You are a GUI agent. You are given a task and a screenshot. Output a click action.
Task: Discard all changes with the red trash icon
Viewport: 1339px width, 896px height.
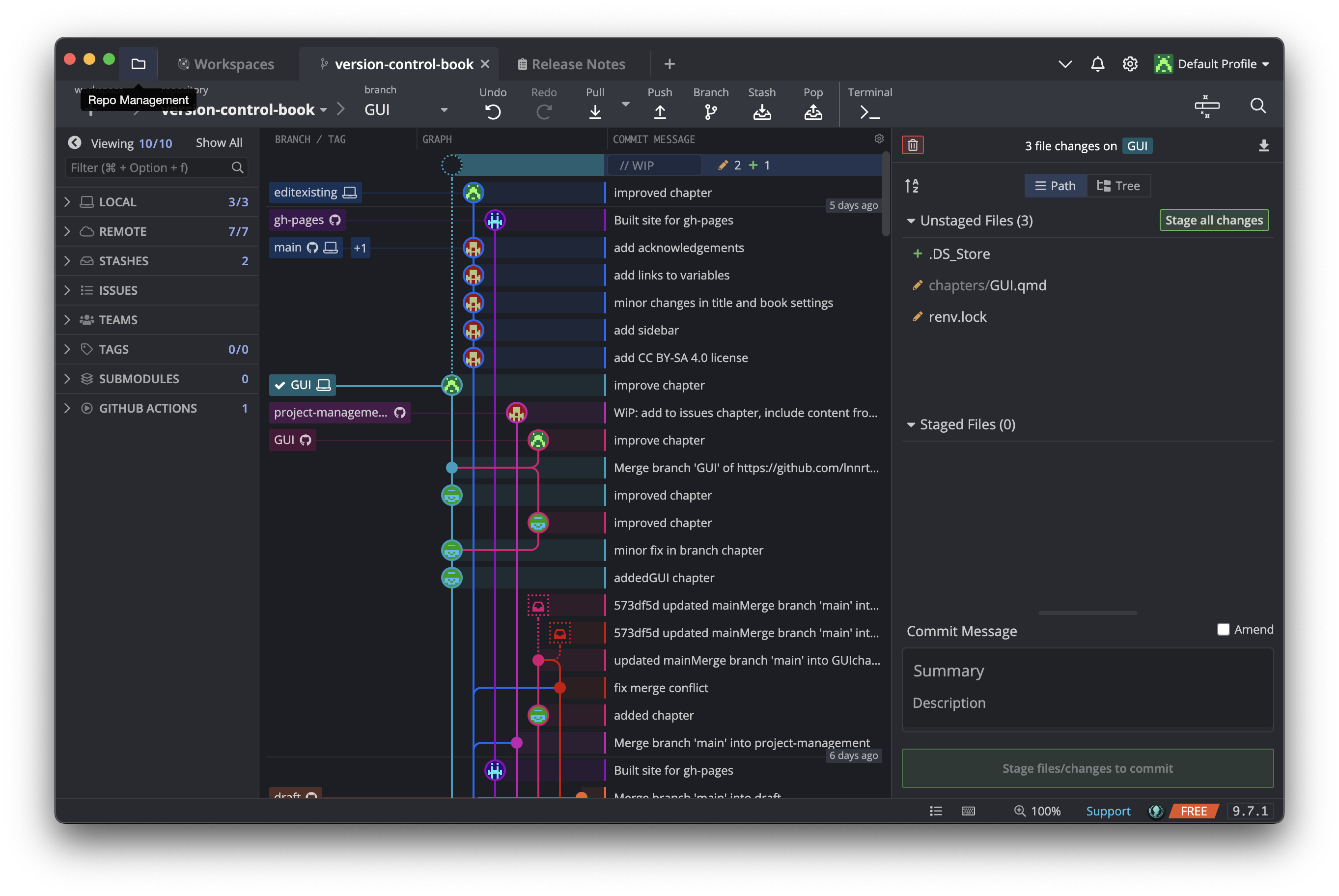coord(912,145)
